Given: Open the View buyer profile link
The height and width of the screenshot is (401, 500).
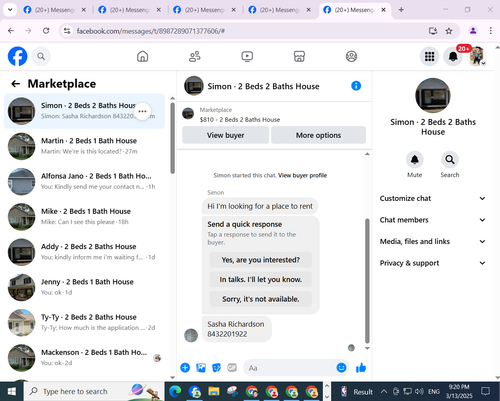Looking at the screenshot, I should (x=302, y=175).
